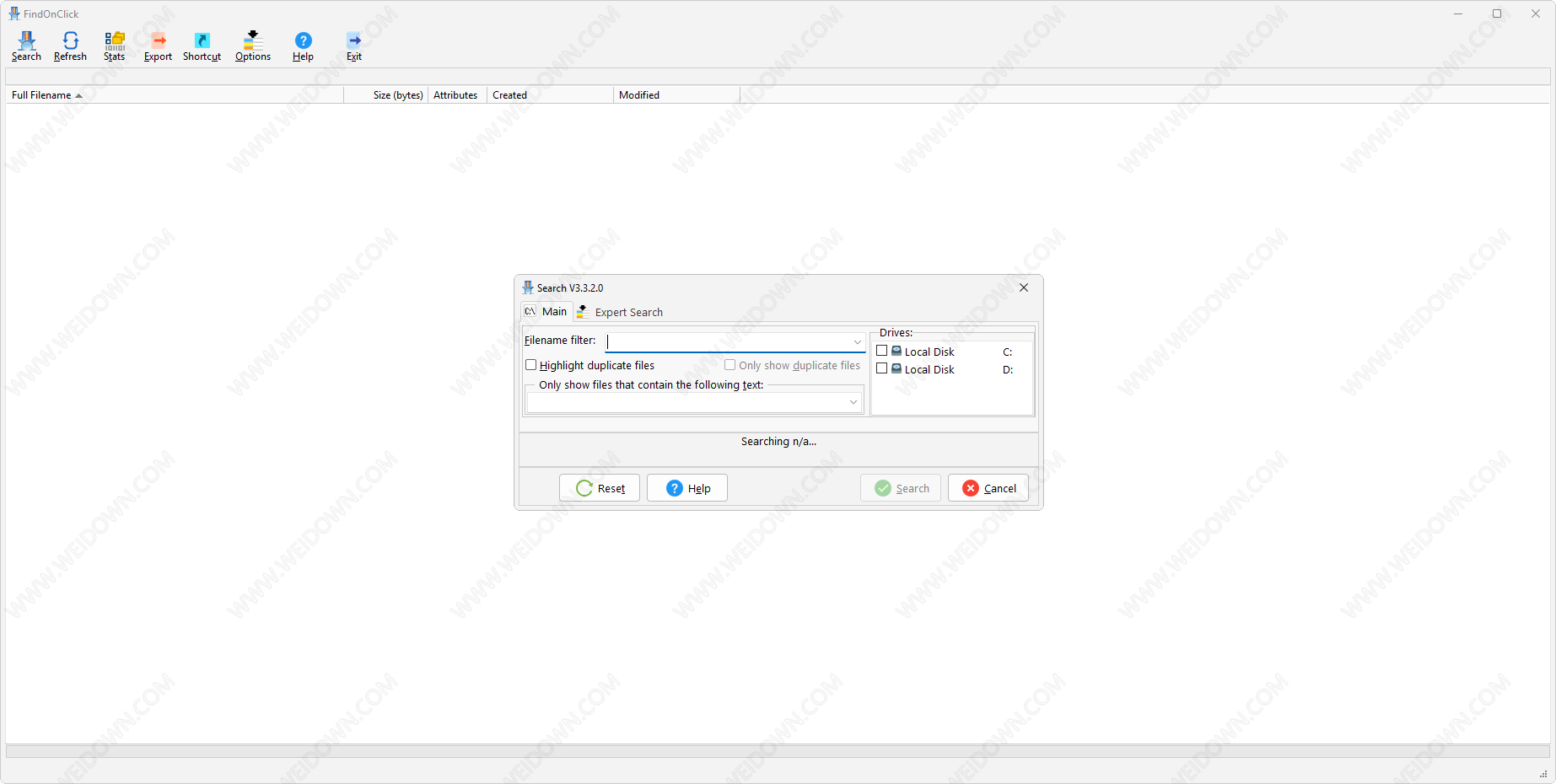Image resolution: width=1556 pixels, height=784 pixels.
Task: Click the Help button in the search dialog
Action: click(x=687, y=488)
